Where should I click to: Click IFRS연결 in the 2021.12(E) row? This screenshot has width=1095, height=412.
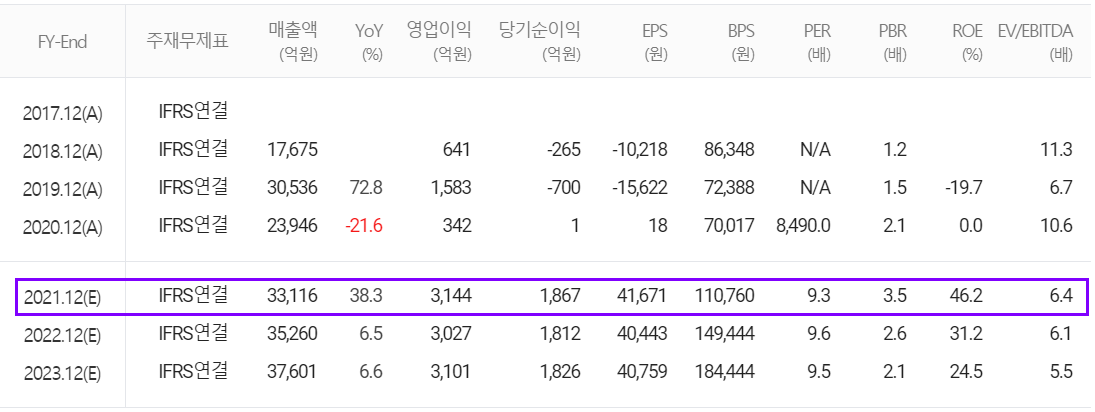click(193, 296)
